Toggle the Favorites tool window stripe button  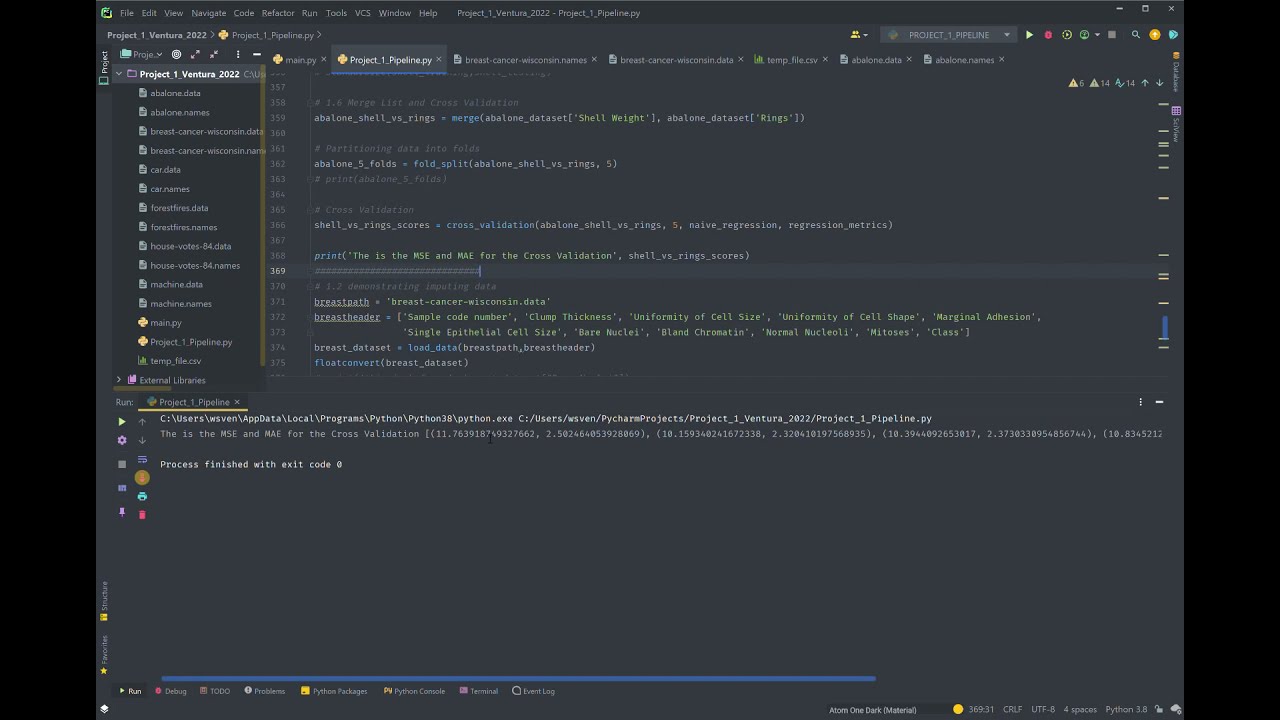[103, 655]
